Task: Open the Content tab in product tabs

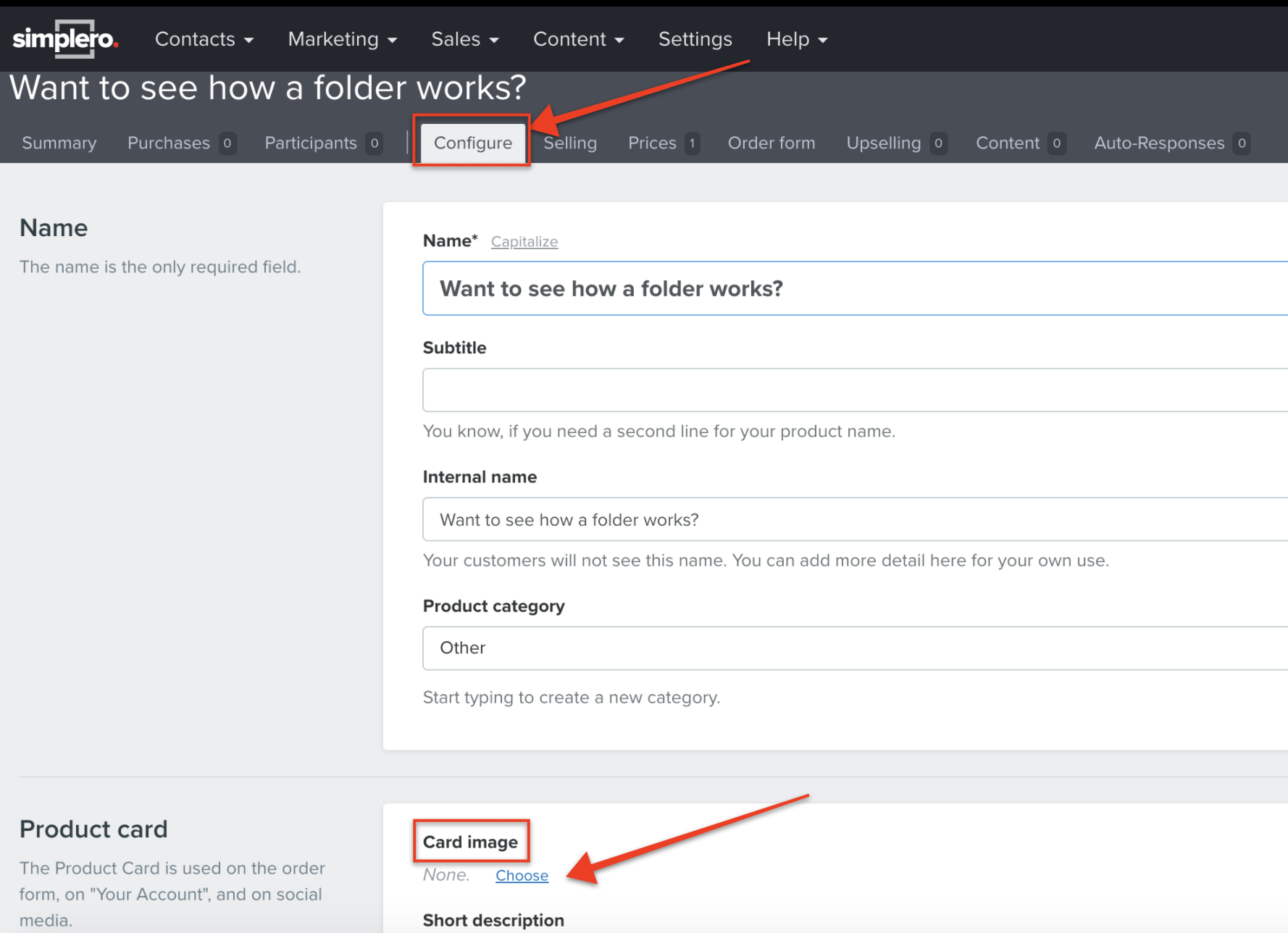Action: [1020, 143]
